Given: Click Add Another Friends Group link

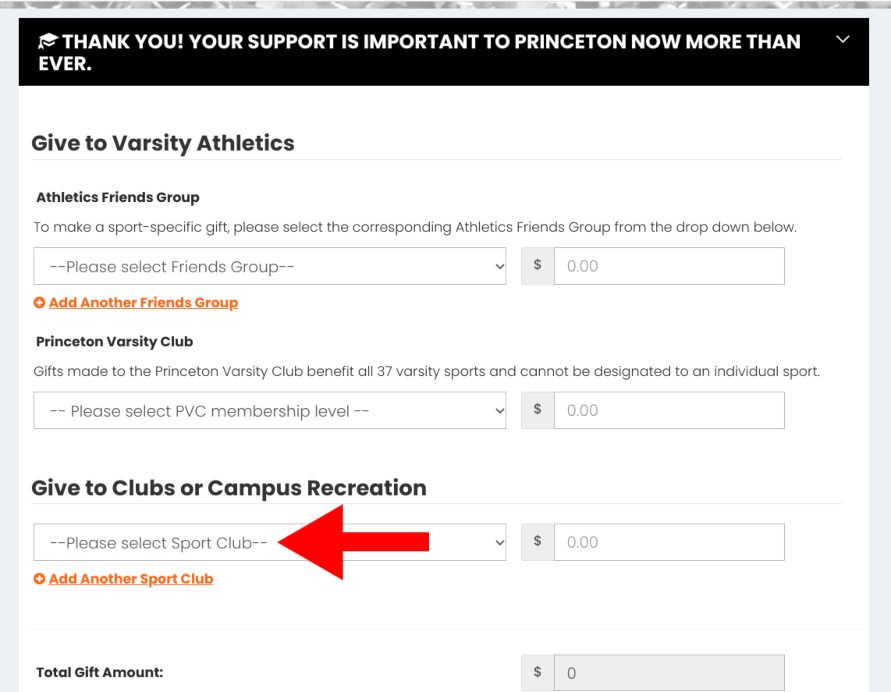Looking at the screenshot, I should (x=143, y=303).
